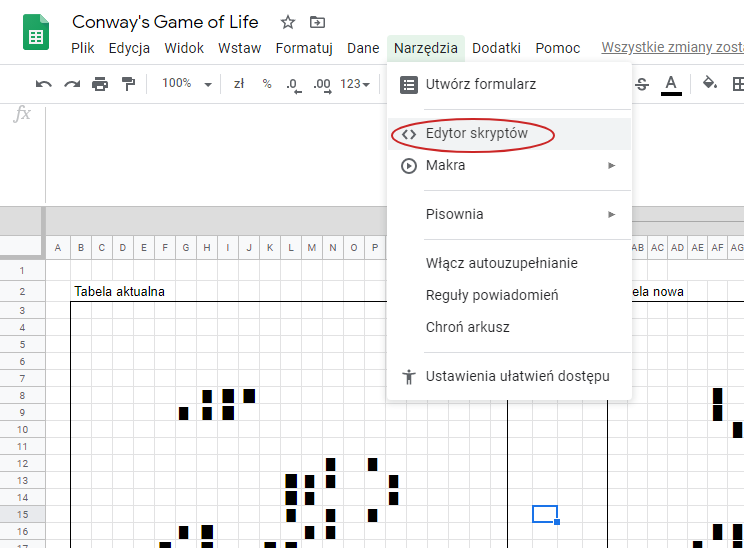Select column L header
The width and height of the screenshot is (744, 548).
pos(291,248)
